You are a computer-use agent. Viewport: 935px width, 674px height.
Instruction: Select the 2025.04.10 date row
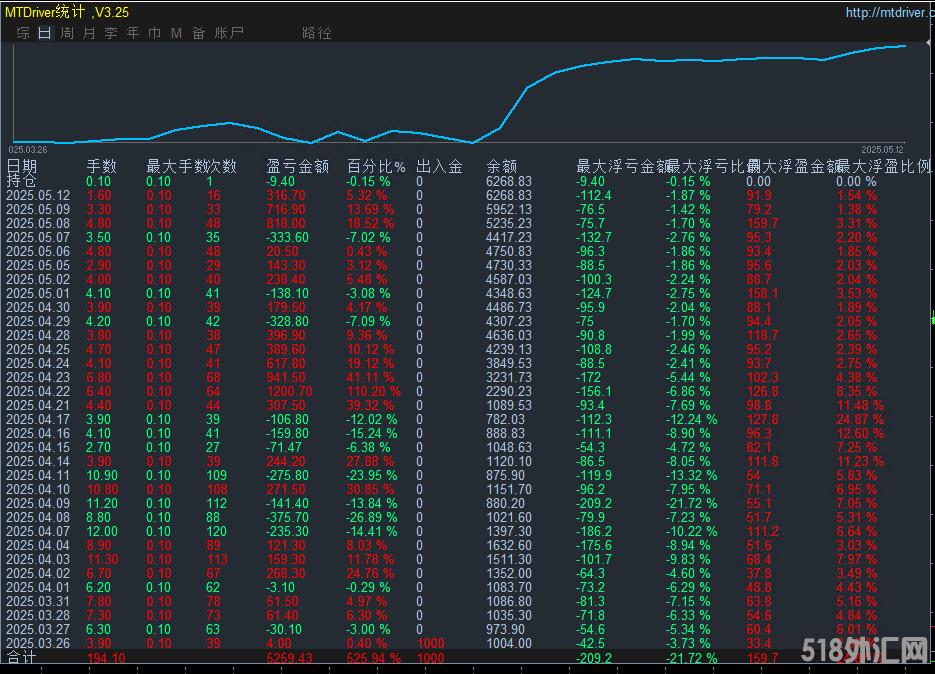tap(468, 490)
